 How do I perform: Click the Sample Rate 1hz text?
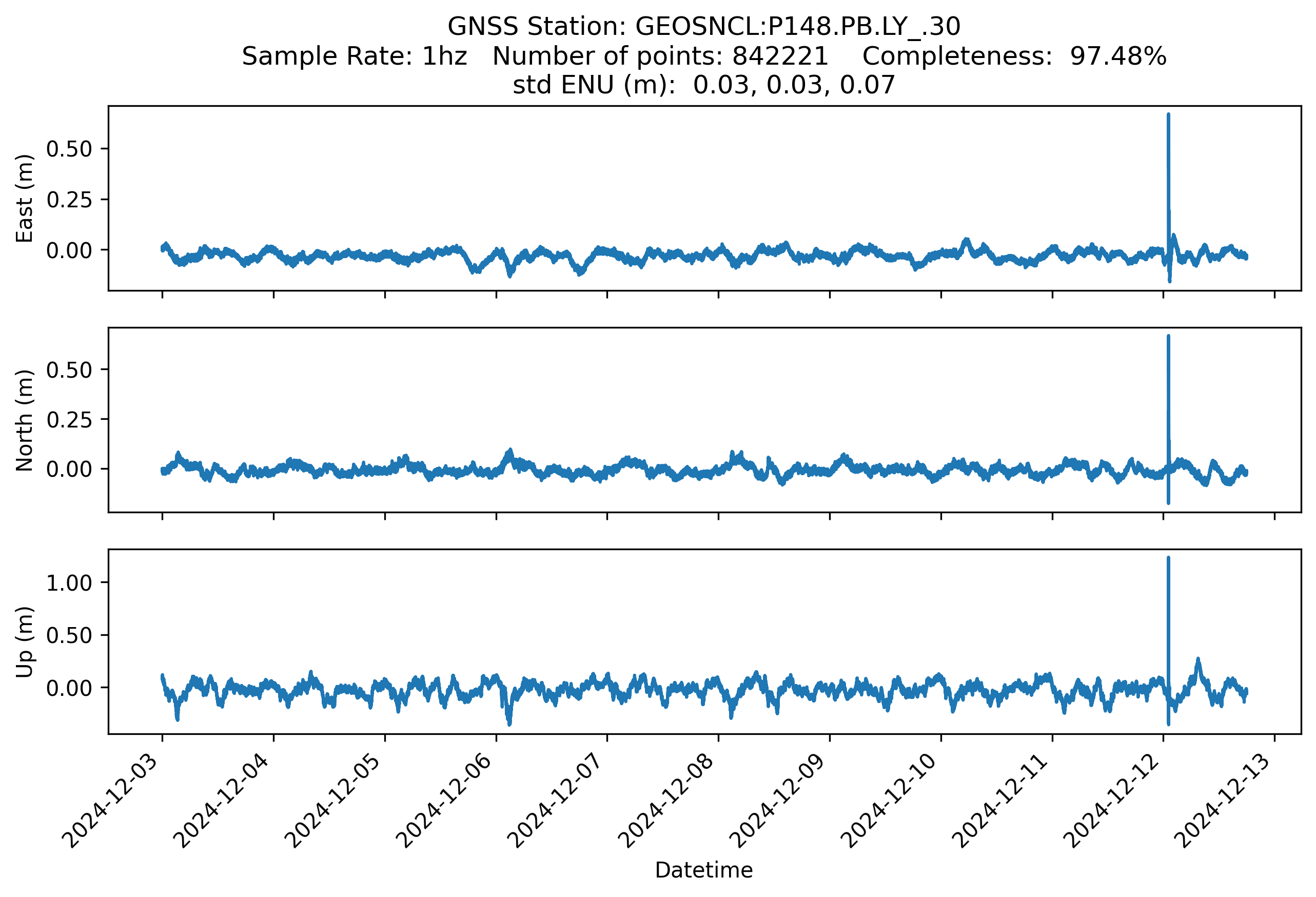(354, 56)
